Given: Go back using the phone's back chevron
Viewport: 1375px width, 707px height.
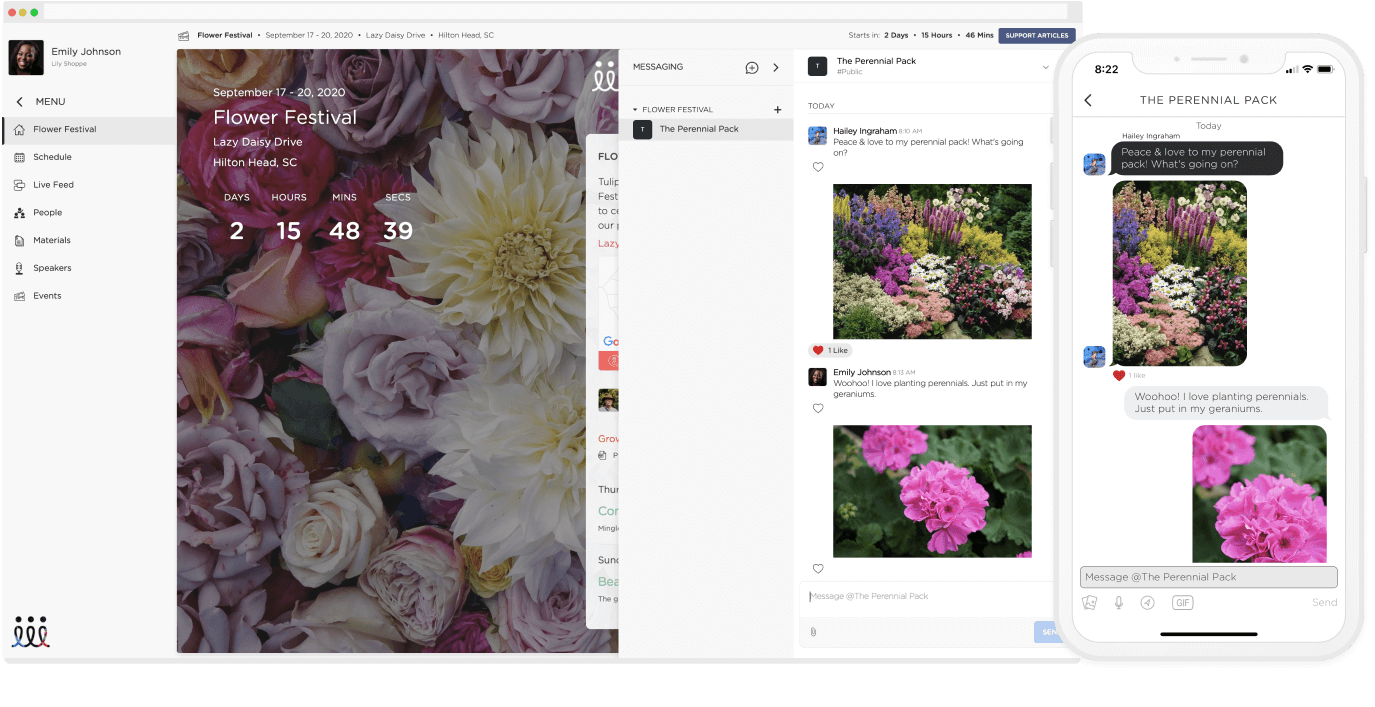Looking at the screenshot, I should 1088,100.
